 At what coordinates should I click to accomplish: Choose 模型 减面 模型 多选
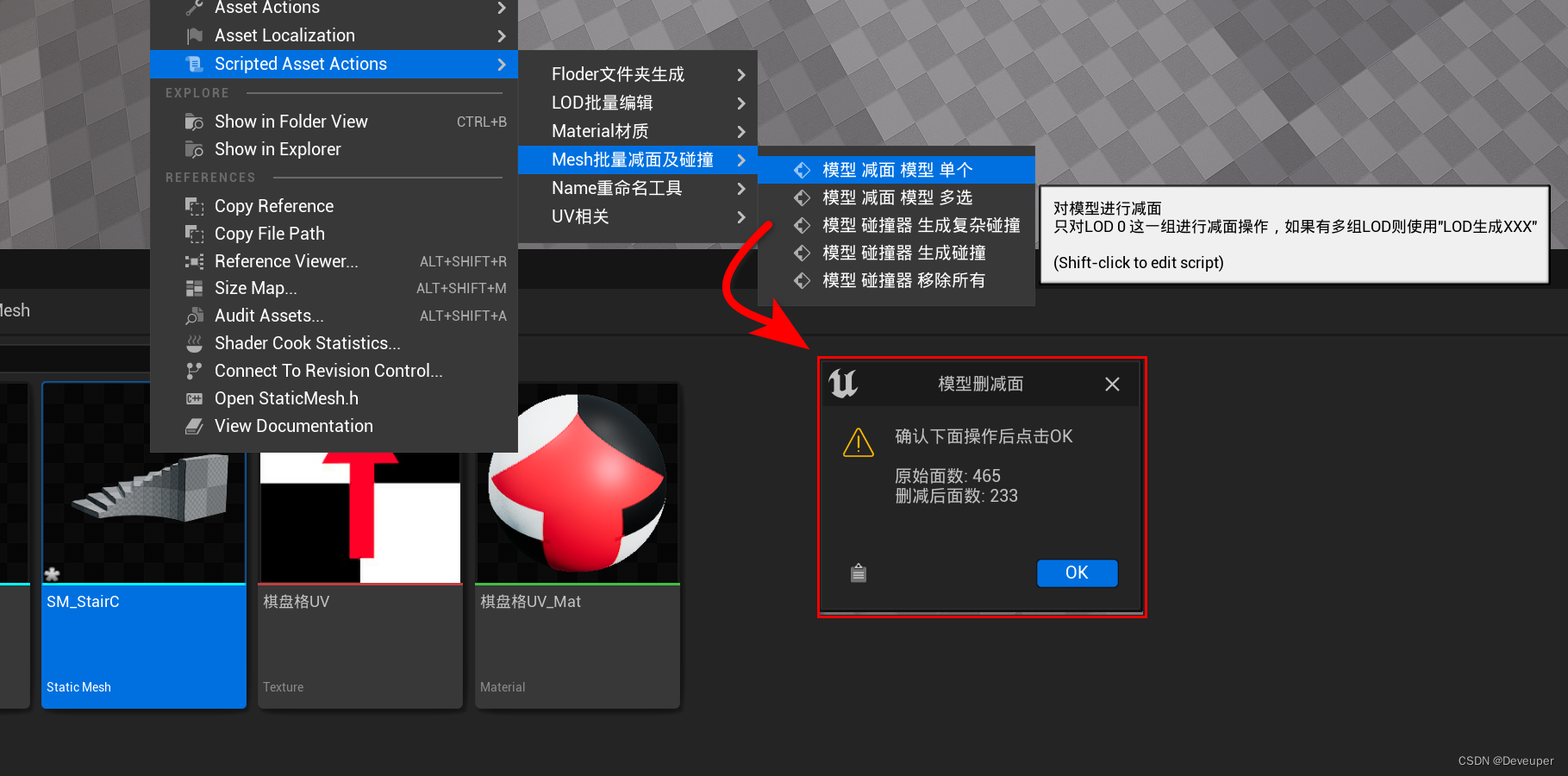(x=896, y=197)
